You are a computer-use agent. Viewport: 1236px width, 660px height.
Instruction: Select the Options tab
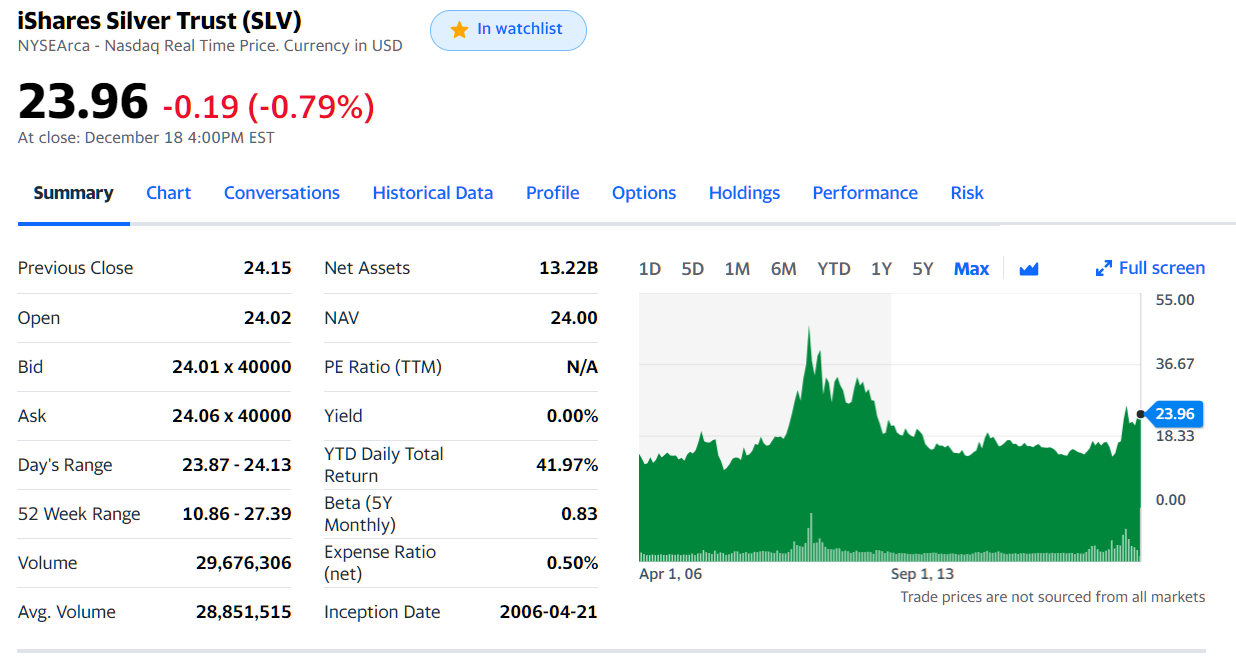[644, 193]
